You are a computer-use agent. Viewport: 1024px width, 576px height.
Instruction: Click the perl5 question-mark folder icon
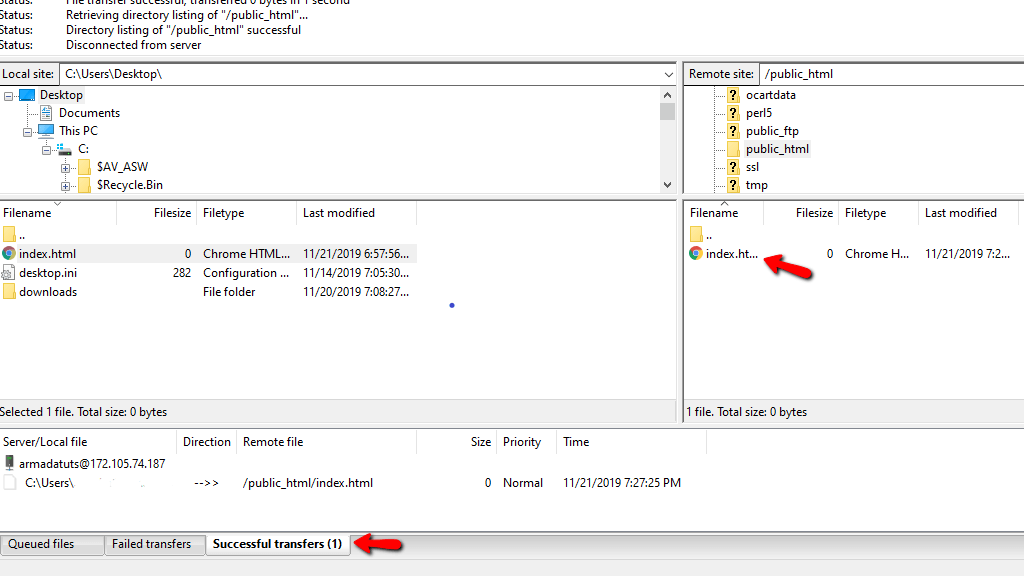733,113
